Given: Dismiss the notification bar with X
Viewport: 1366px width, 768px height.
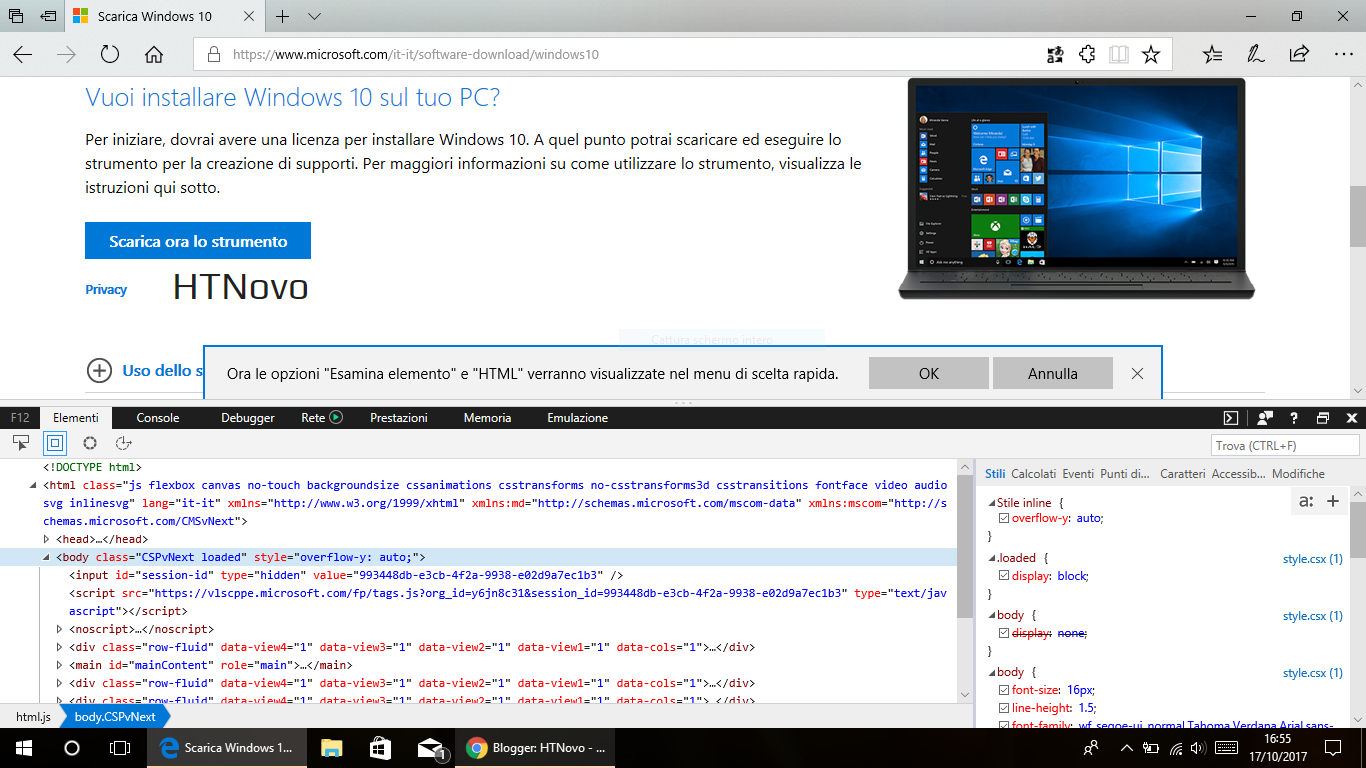Looking at the screenshot, I should pos(1137,373).
